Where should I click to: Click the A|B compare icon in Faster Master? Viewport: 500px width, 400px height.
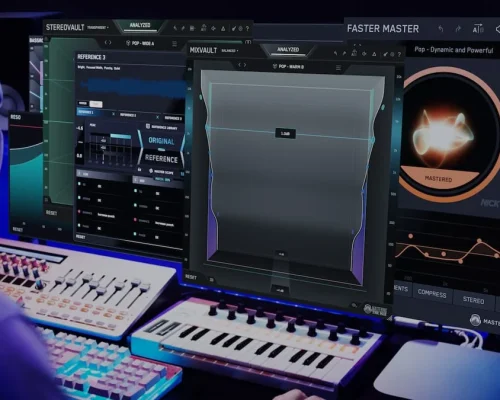(478, 29)
